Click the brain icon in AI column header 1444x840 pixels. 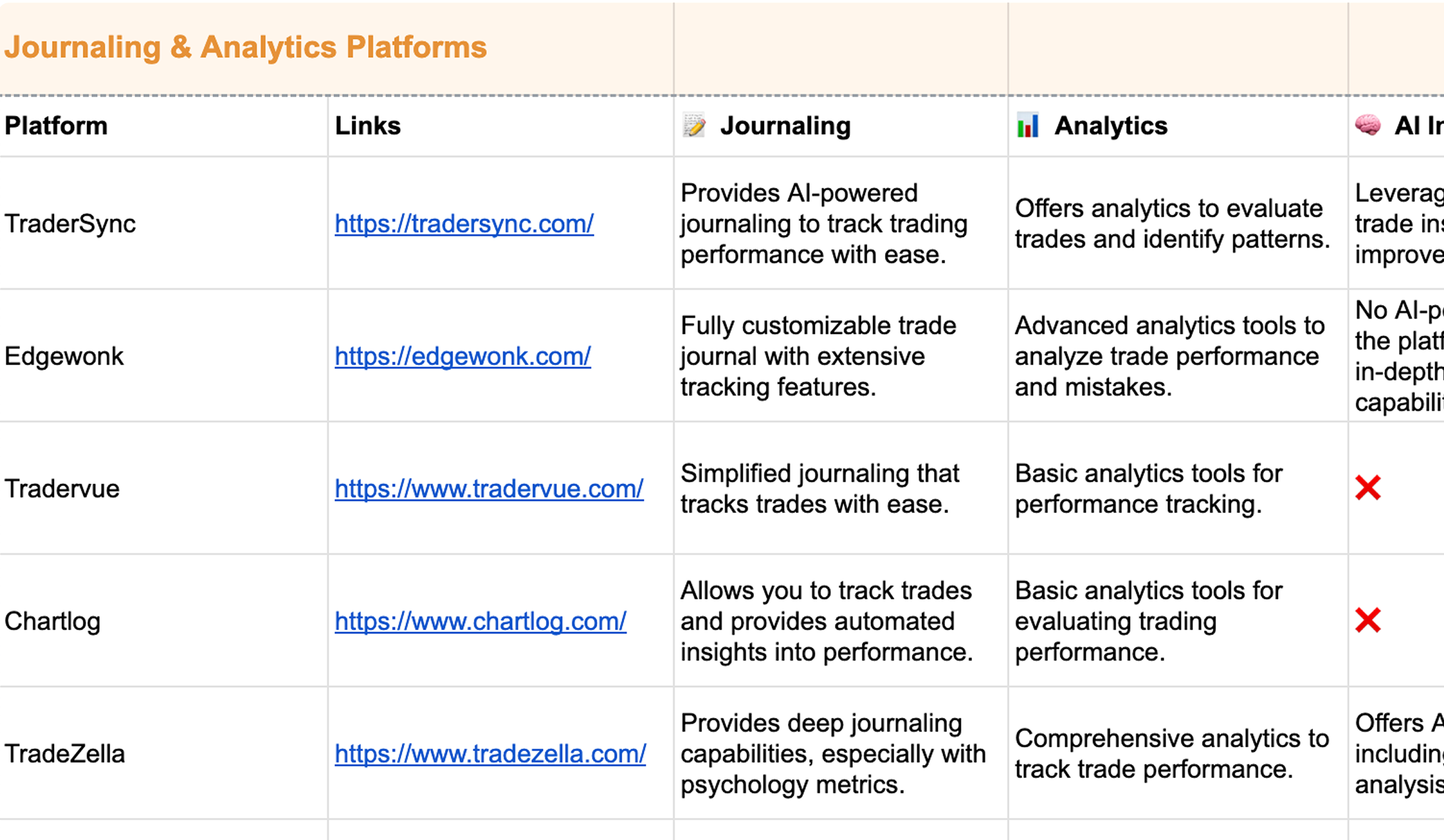click(1368, 125)
